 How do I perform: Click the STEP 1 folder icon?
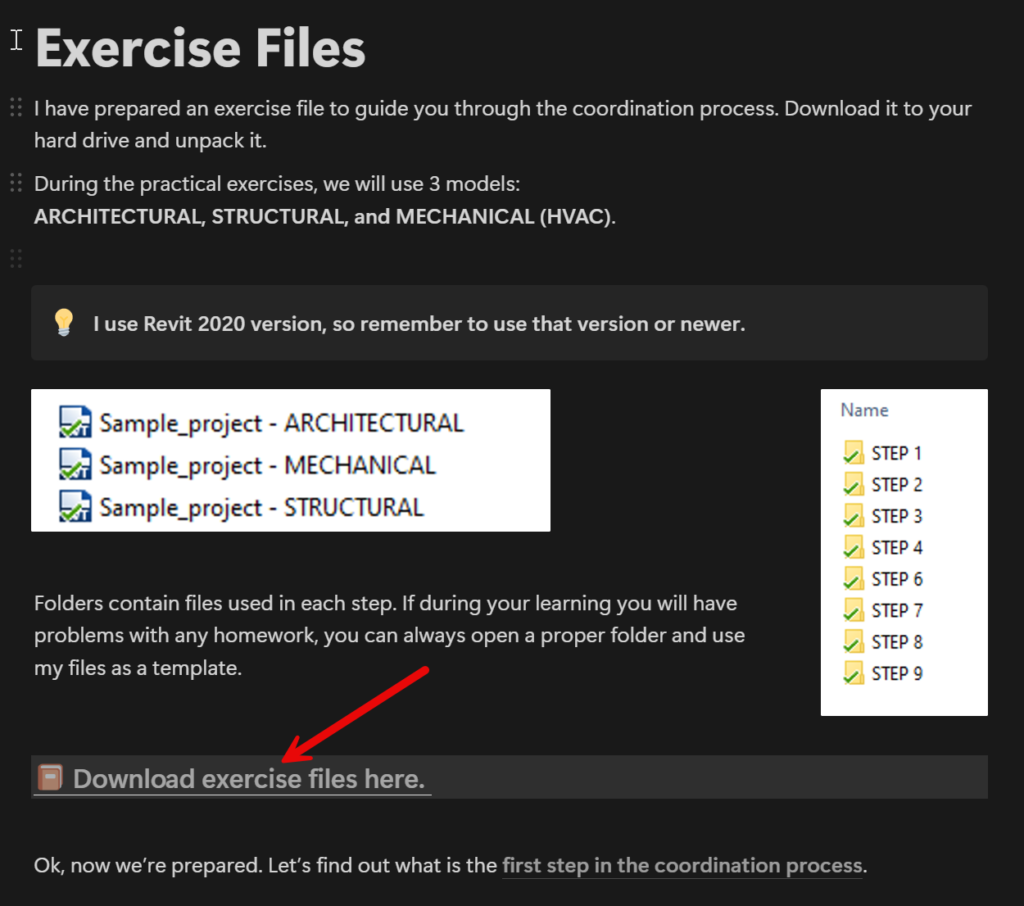853,453
